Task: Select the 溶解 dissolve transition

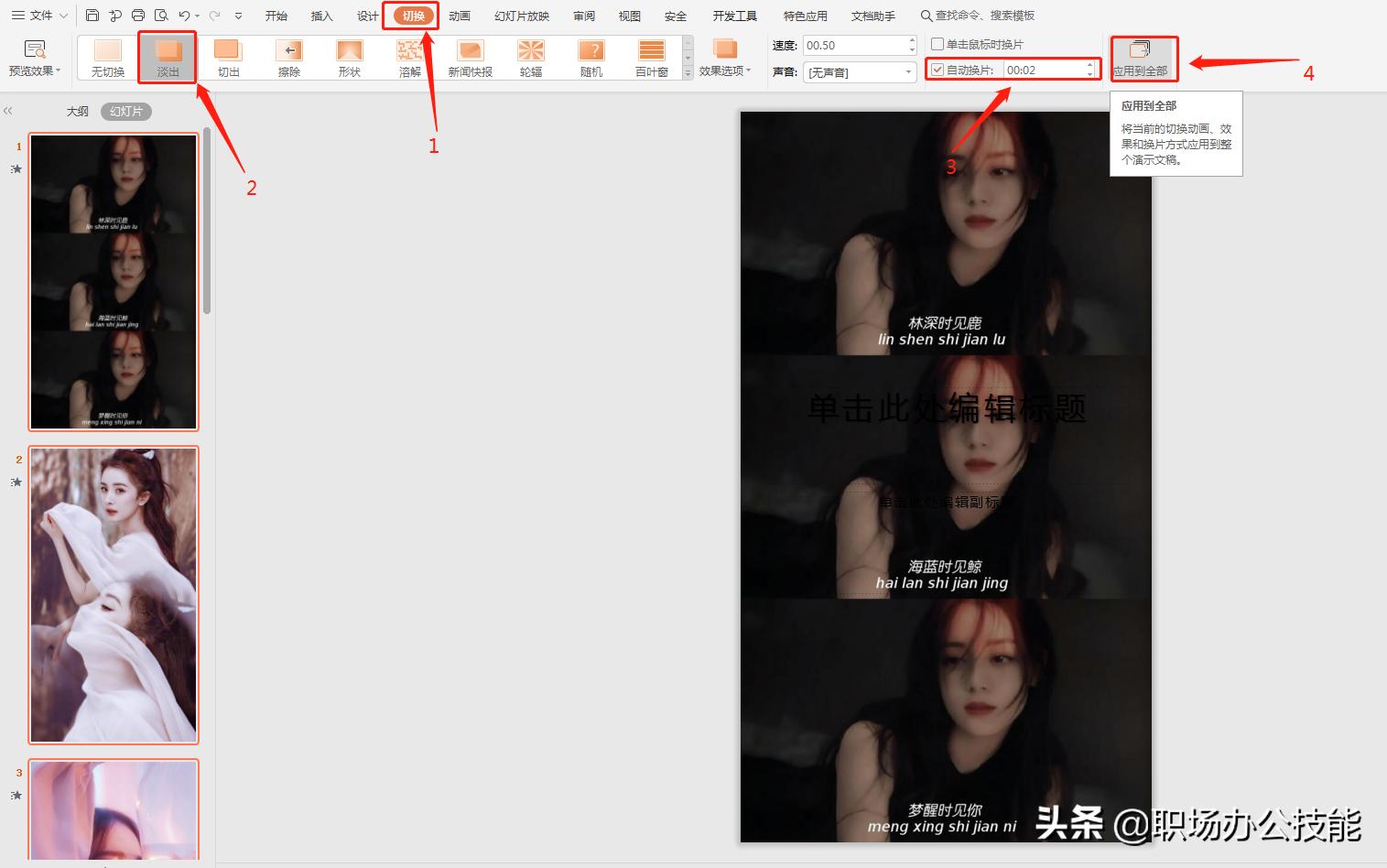Action: pos(409,57)
